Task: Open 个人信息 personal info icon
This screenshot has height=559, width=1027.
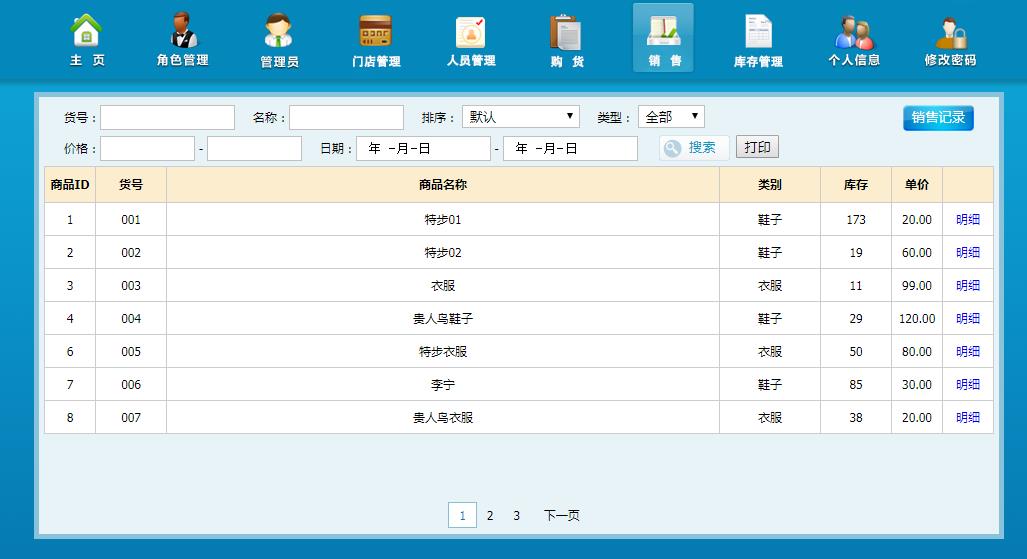Action: [854, 39]
